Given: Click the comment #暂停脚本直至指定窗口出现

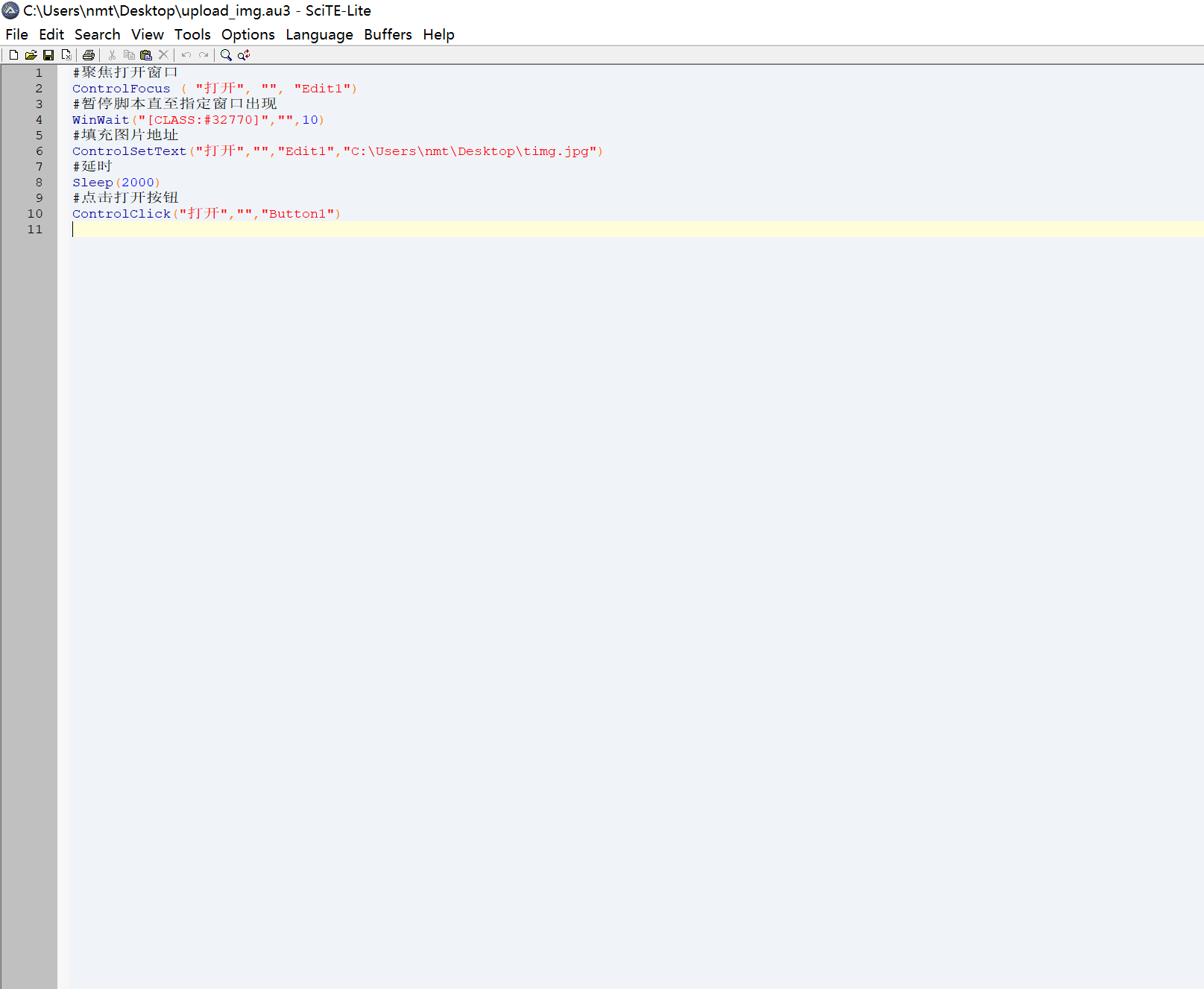Looking at the screenshot, I should point(174,104).
